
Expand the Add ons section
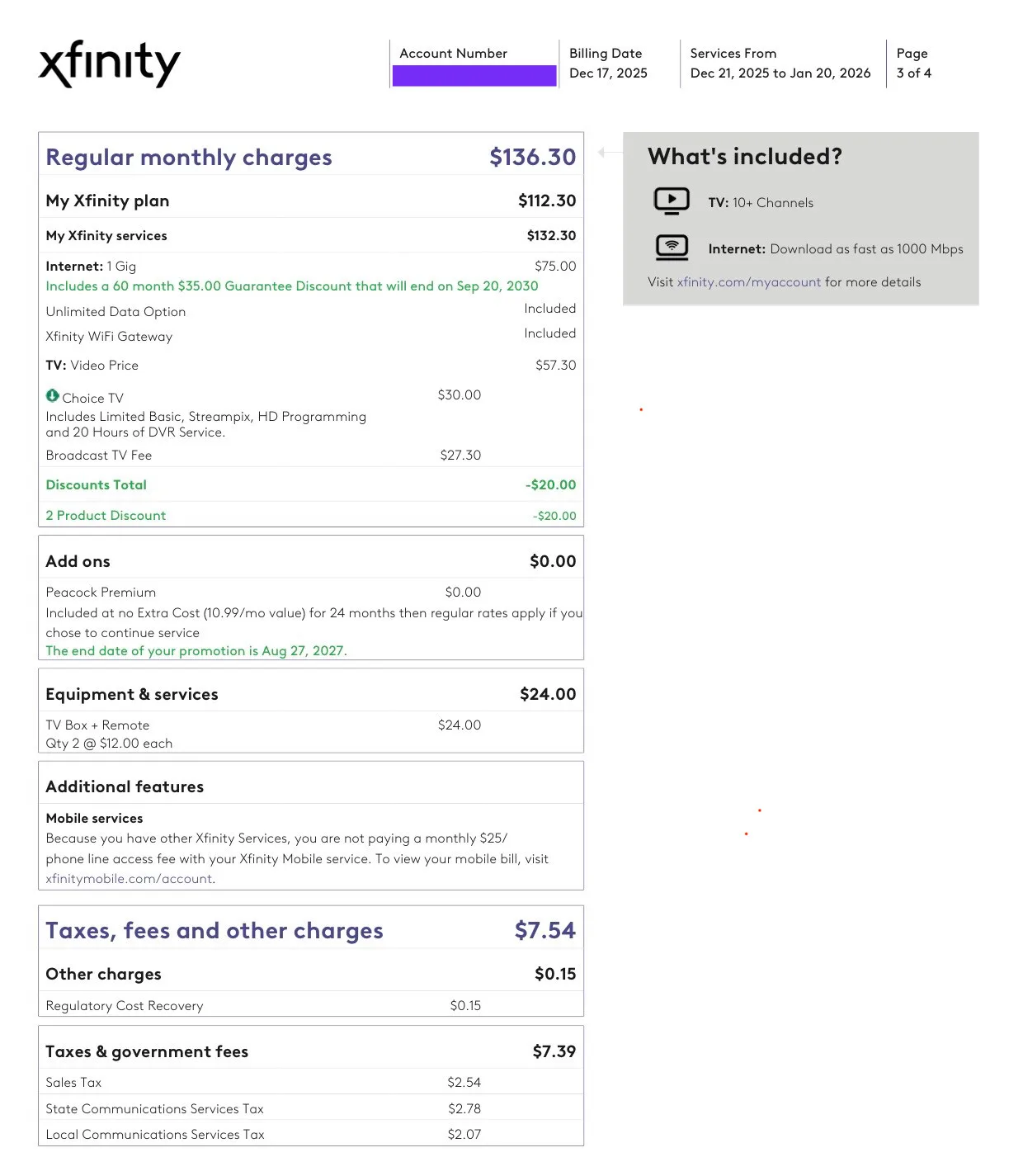[78, 561]
